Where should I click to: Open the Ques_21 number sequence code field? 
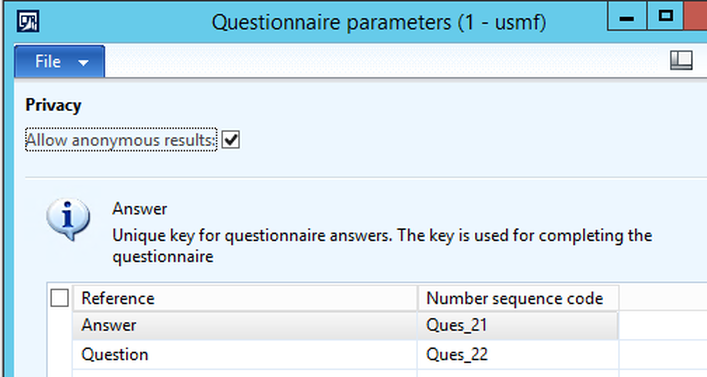pos(518,325)
